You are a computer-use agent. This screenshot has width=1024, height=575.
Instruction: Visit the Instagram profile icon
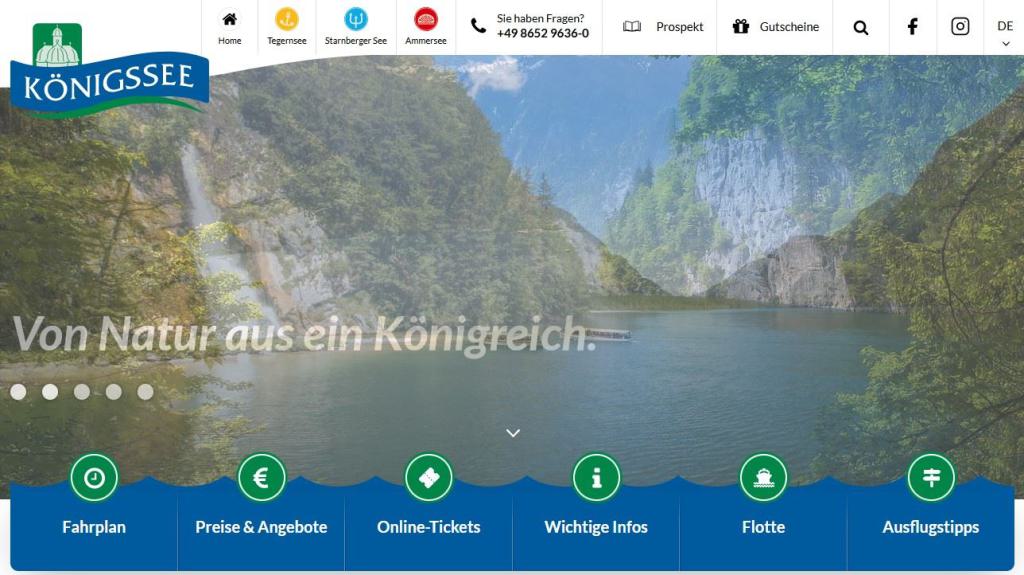(959, 26)
